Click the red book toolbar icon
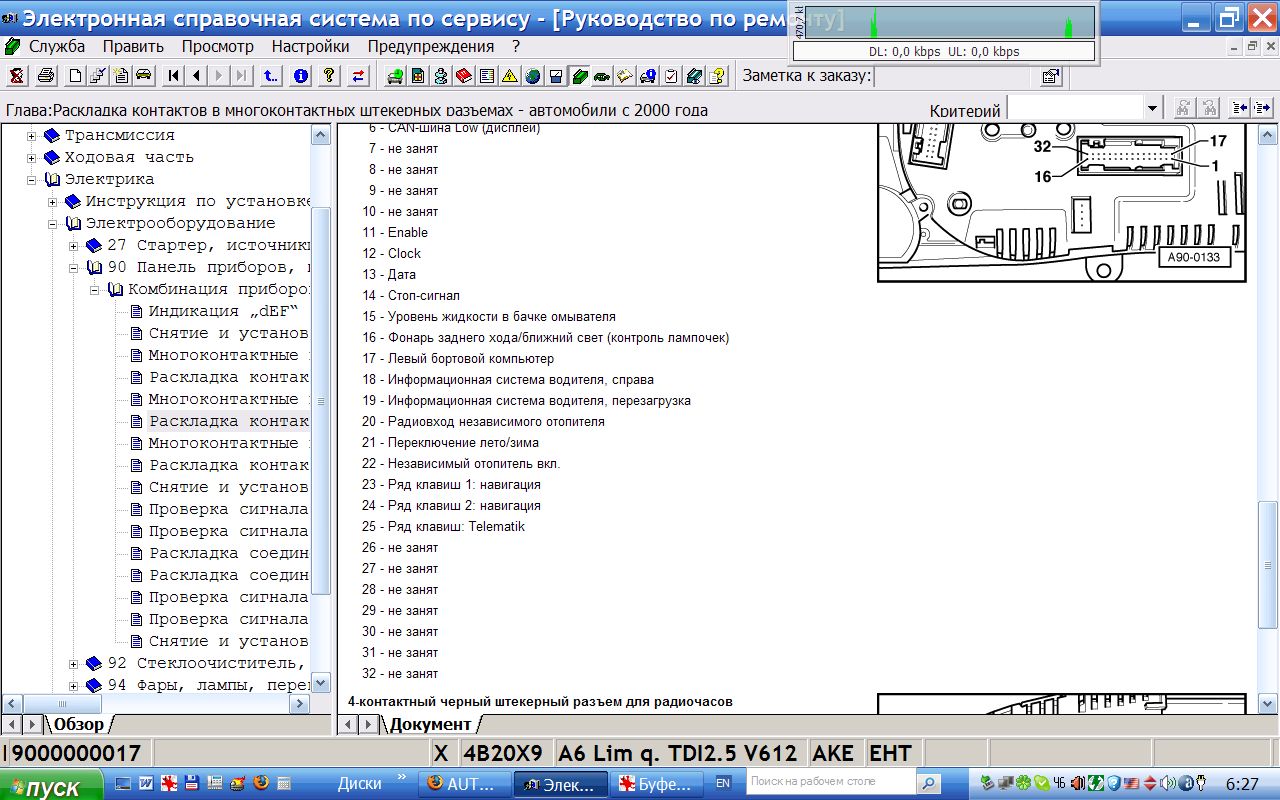The image size is (1280, 800). 464,76
